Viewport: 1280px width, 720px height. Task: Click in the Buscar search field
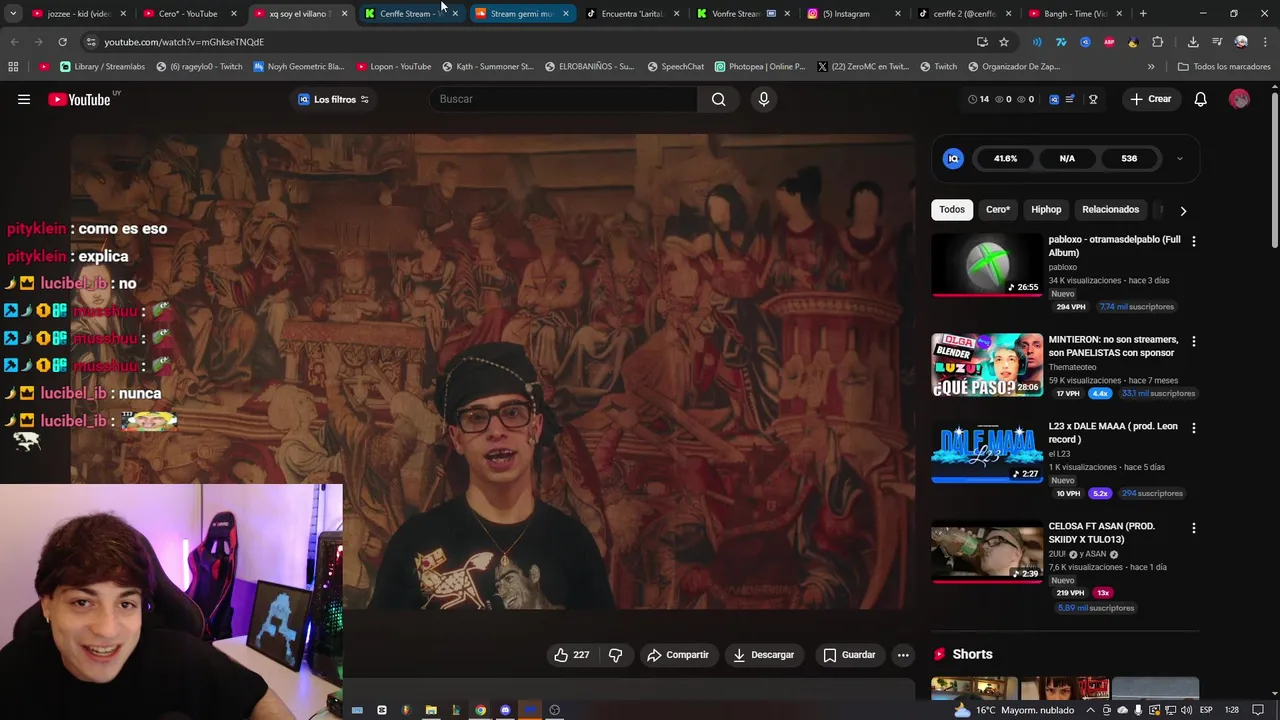pyautogui.click(x=562, y=99)
